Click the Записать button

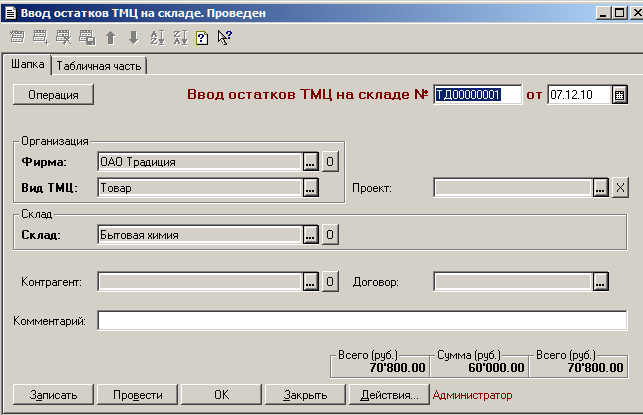pos(53,394)
